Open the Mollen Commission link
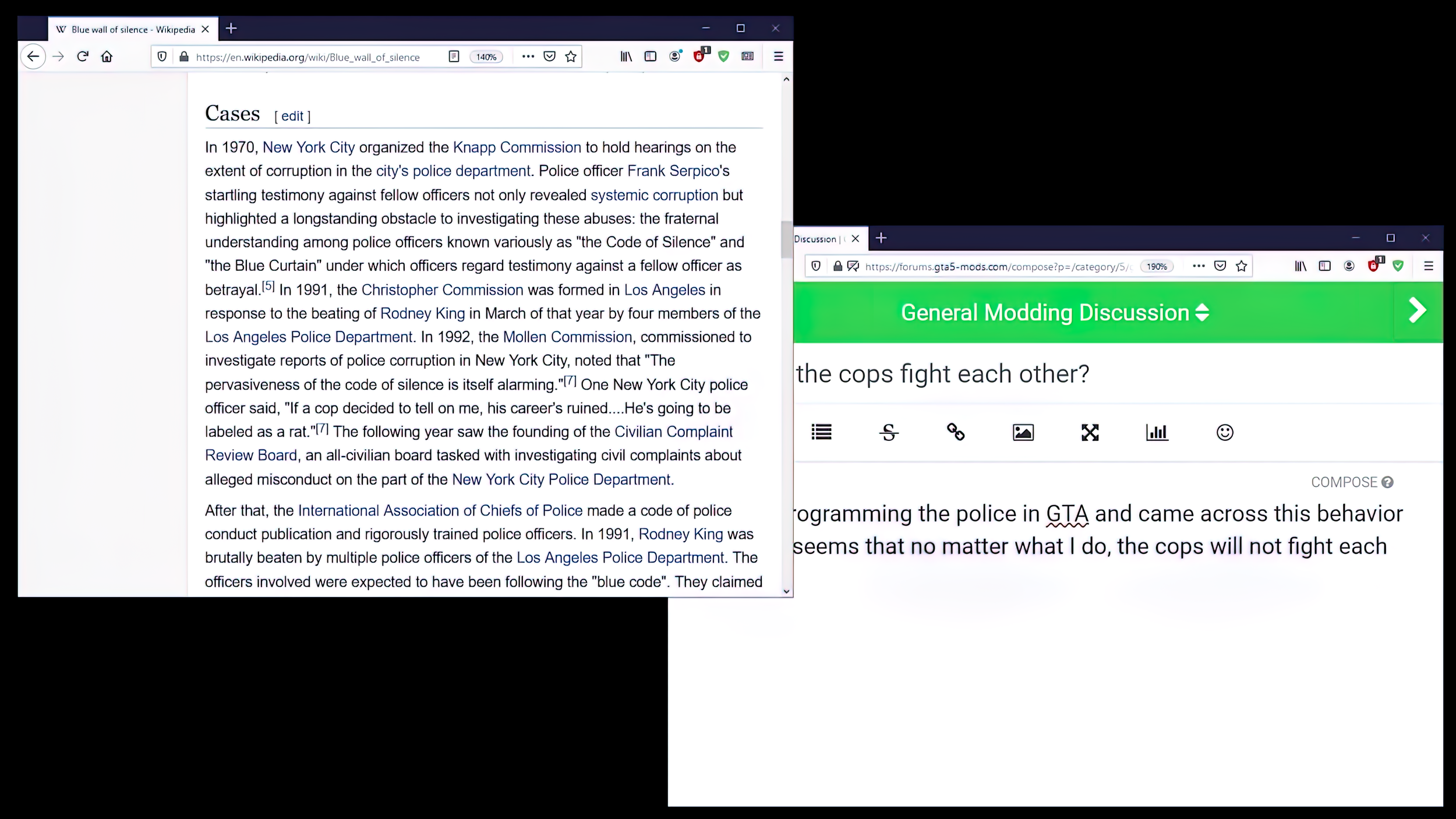1456x819 pixels. [x=567, y=337]
